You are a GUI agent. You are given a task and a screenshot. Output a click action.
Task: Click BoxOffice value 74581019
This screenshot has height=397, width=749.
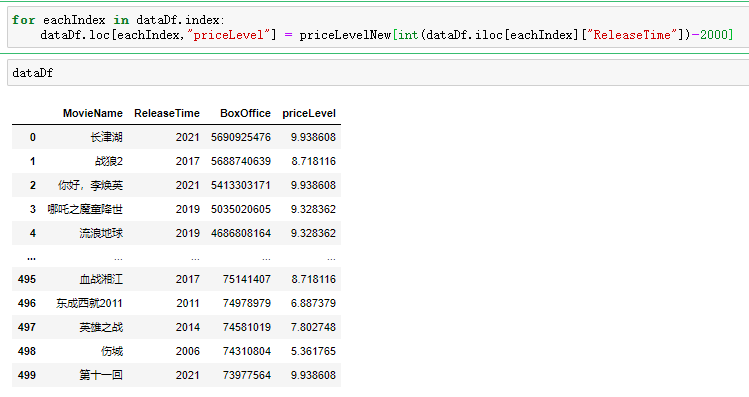pos(246,327)
